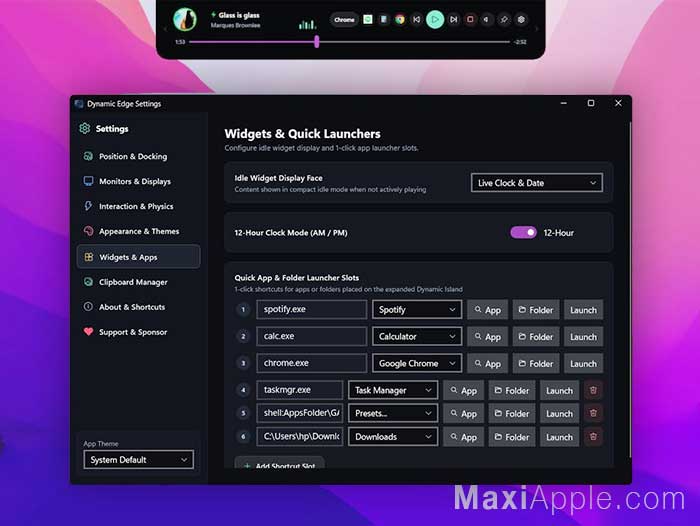Viewport: 700px width, 526px height.
Task: Click the red stop button in media island
Action: coord(470,20)
